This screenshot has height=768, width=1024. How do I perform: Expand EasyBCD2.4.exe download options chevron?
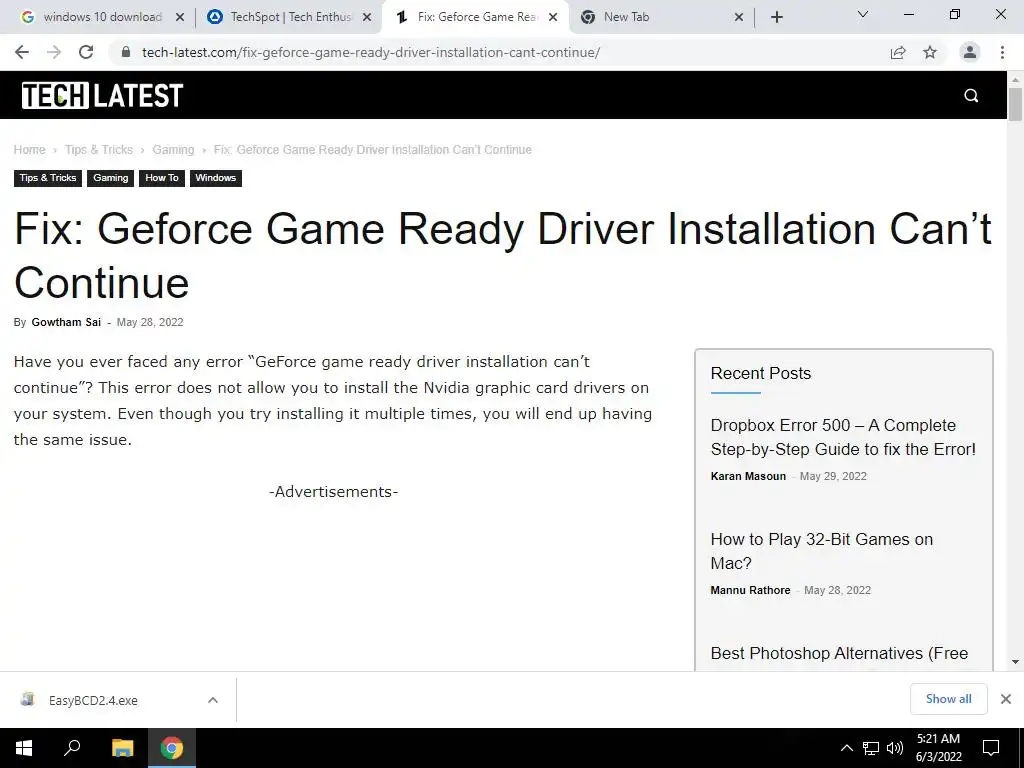coord(213,700)
